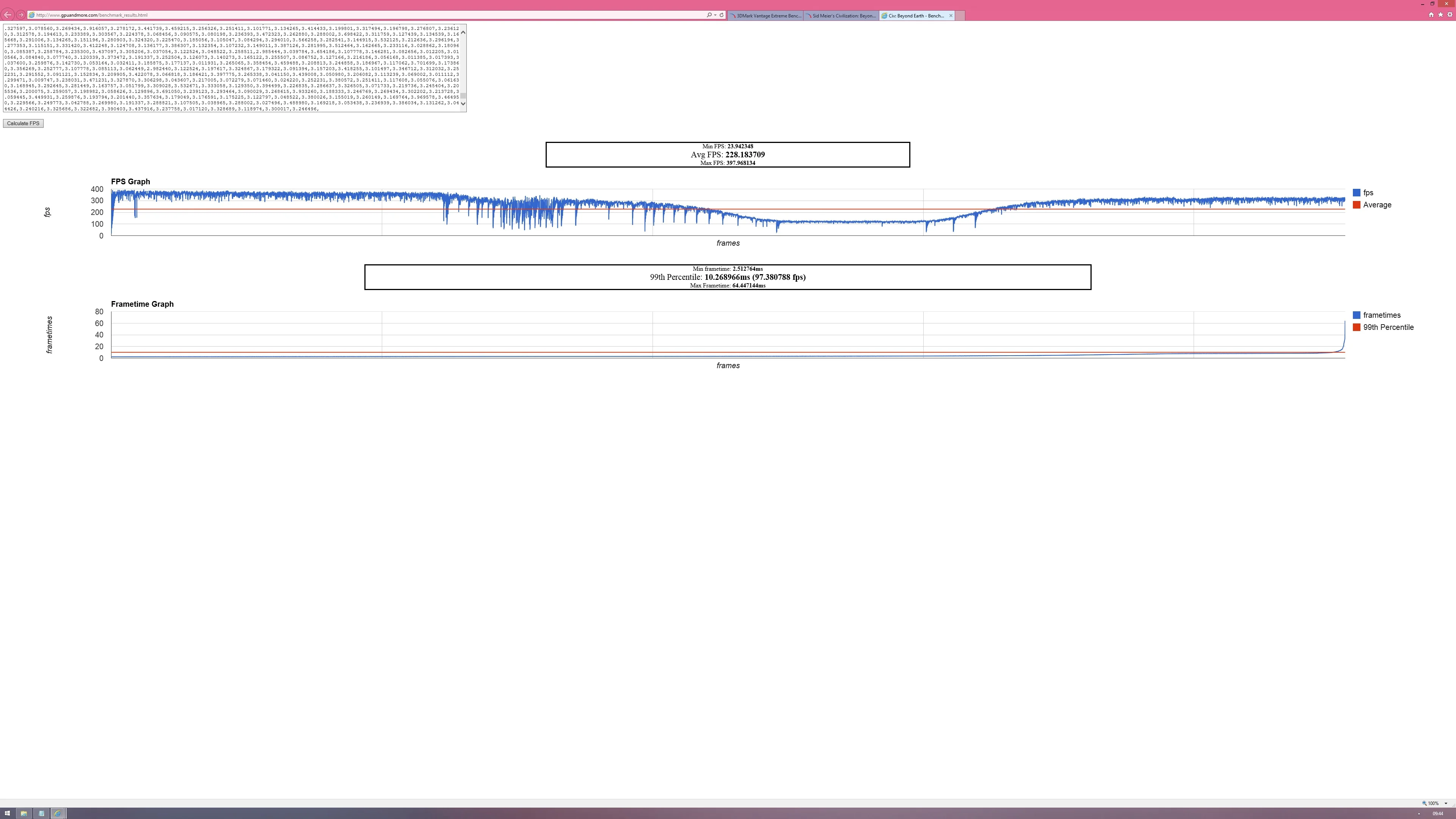Open the zoom level dropdown arrow
This screenshot has height=819, width=1456.
point(1446,803)
